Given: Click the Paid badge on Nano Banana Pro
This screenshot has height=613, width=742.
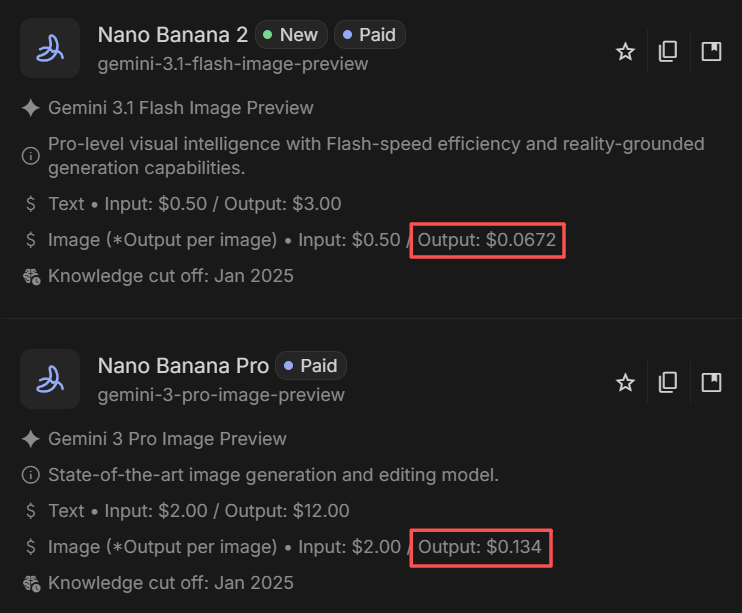Looking at the screenshot, I should (x=311, y=366).
